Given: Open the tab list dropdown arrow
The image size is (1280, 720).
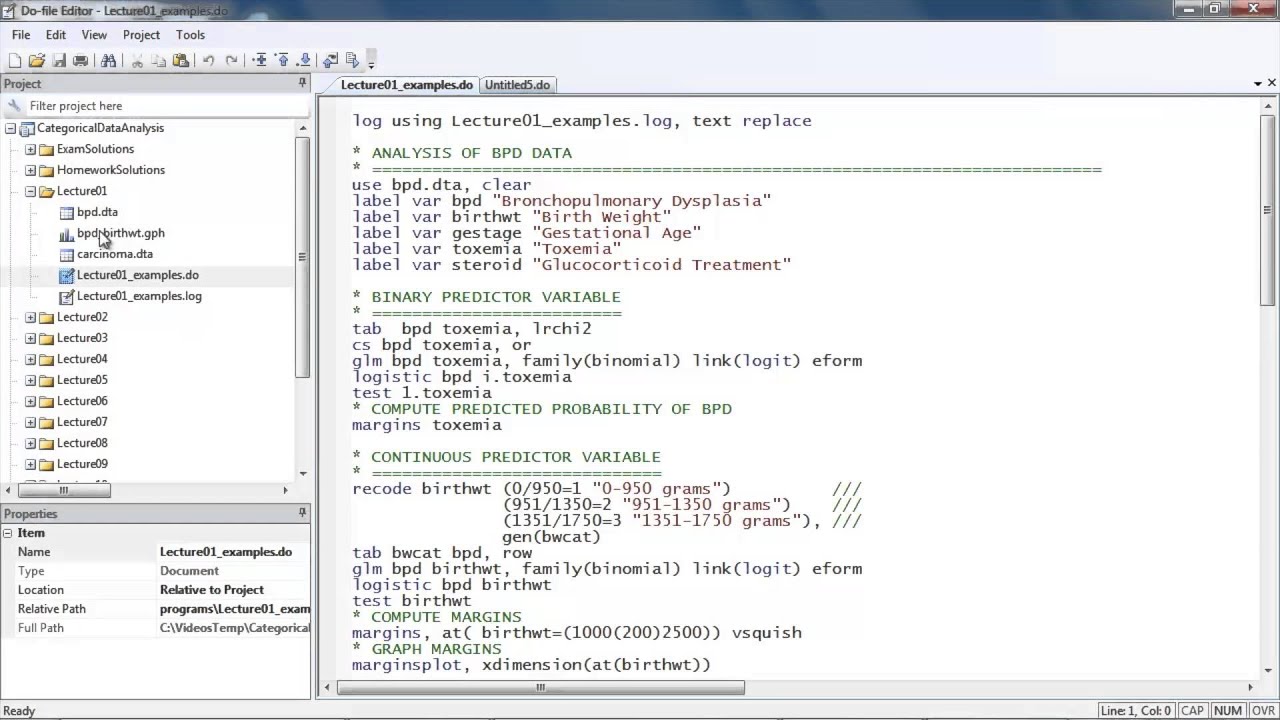Looking at the screenshot, I should [x=1258, y=84].
